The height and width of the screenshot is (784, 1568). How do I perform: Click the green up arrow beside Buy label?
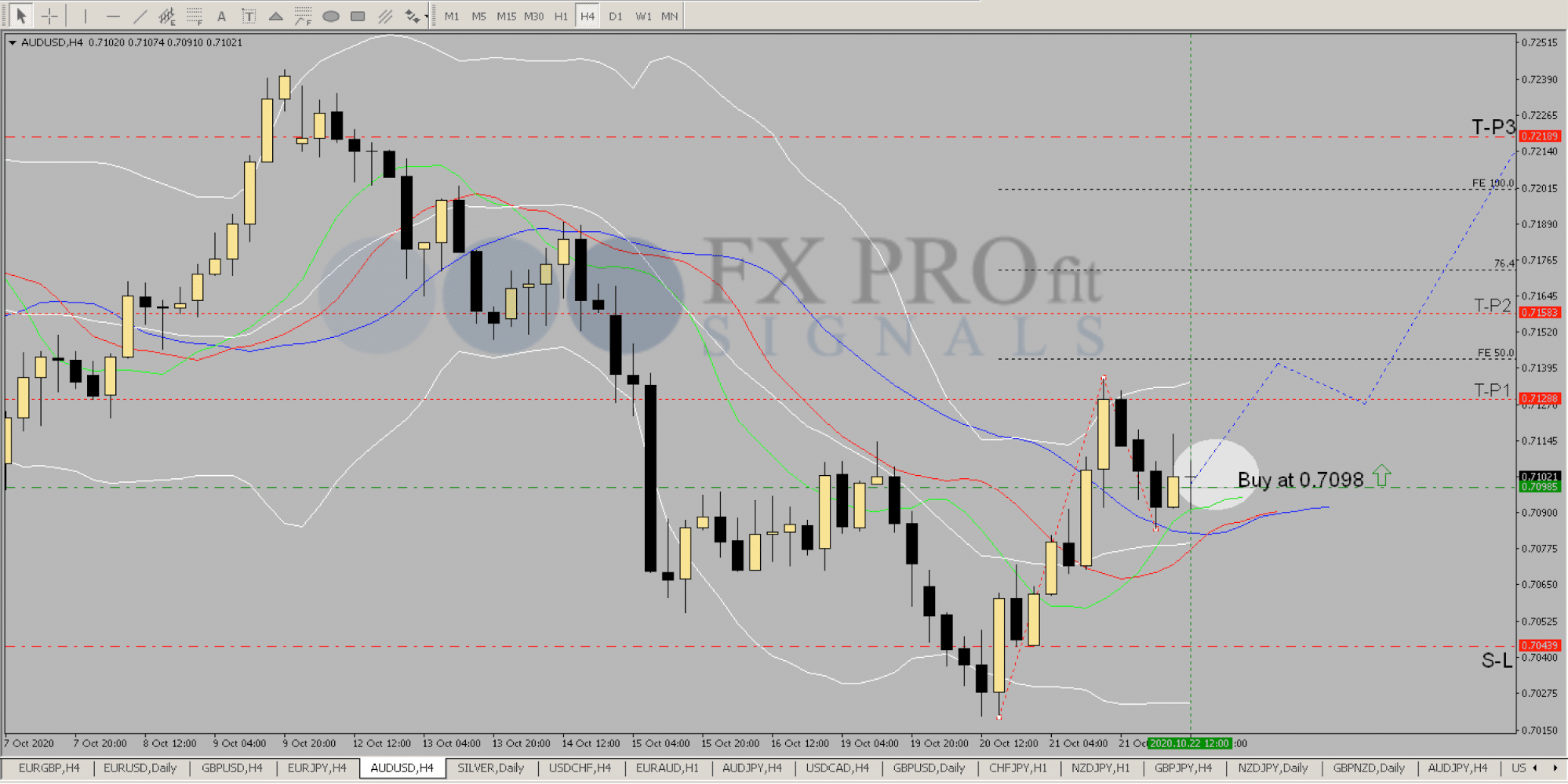click(1381, 475)
